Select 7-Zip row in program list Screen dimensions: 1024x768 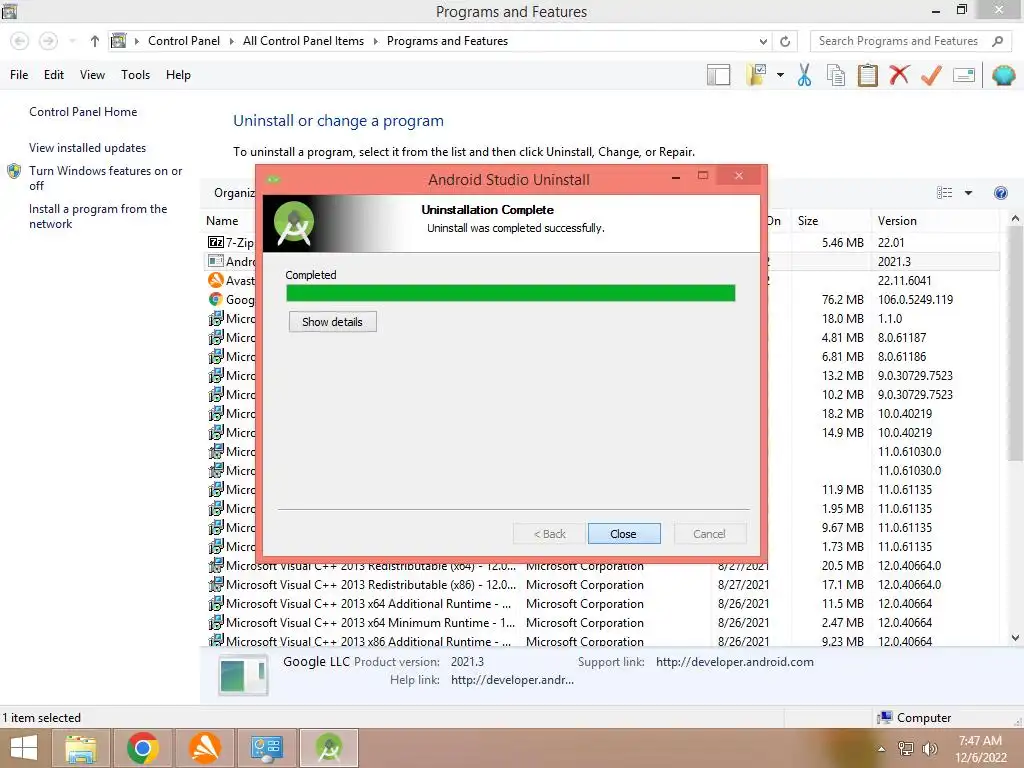(x=231, y=242)
